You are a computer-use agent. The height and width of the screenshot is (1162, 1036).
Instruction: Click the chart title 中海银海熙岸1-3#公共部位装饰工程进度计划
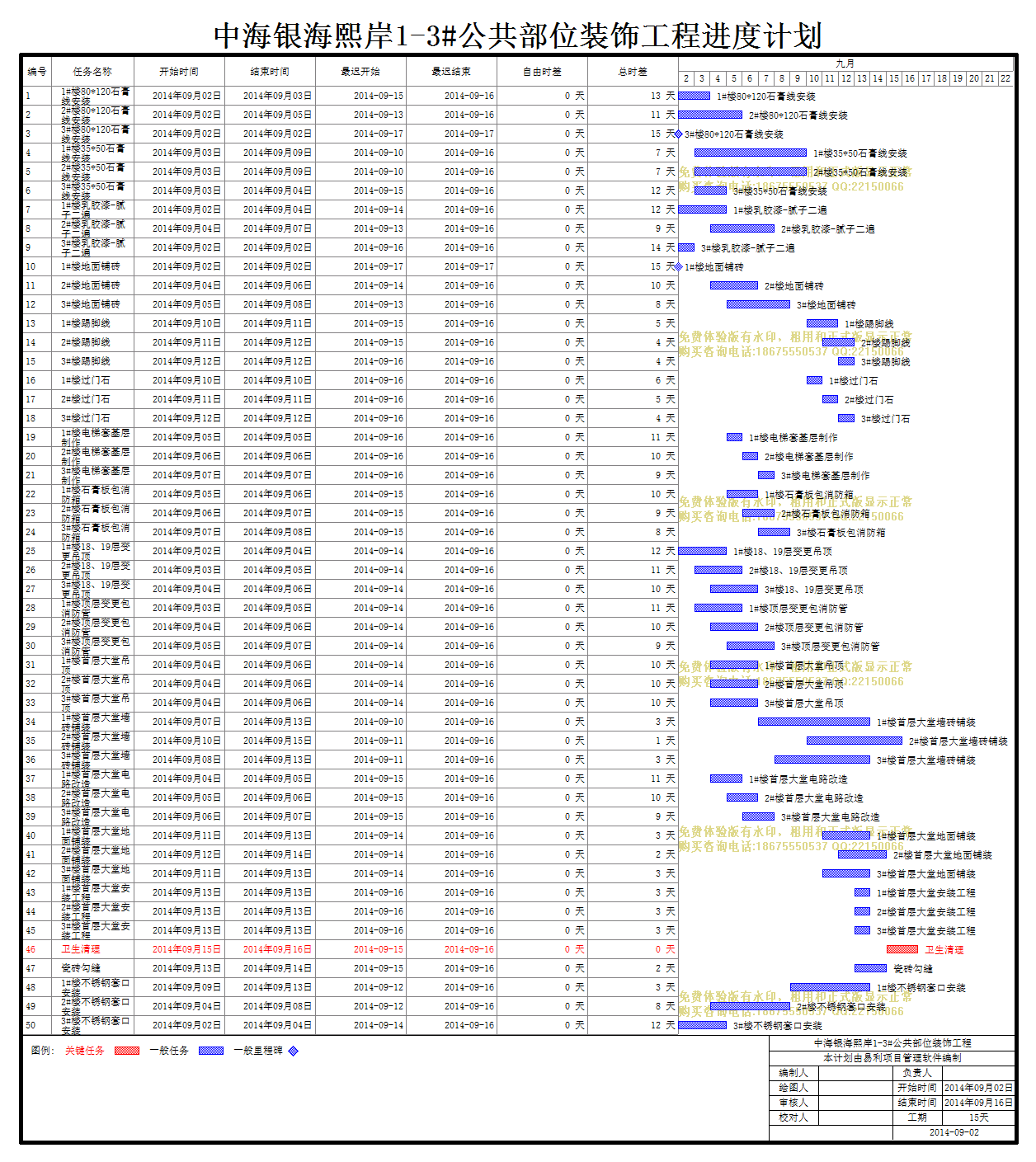tap(518, 35)
